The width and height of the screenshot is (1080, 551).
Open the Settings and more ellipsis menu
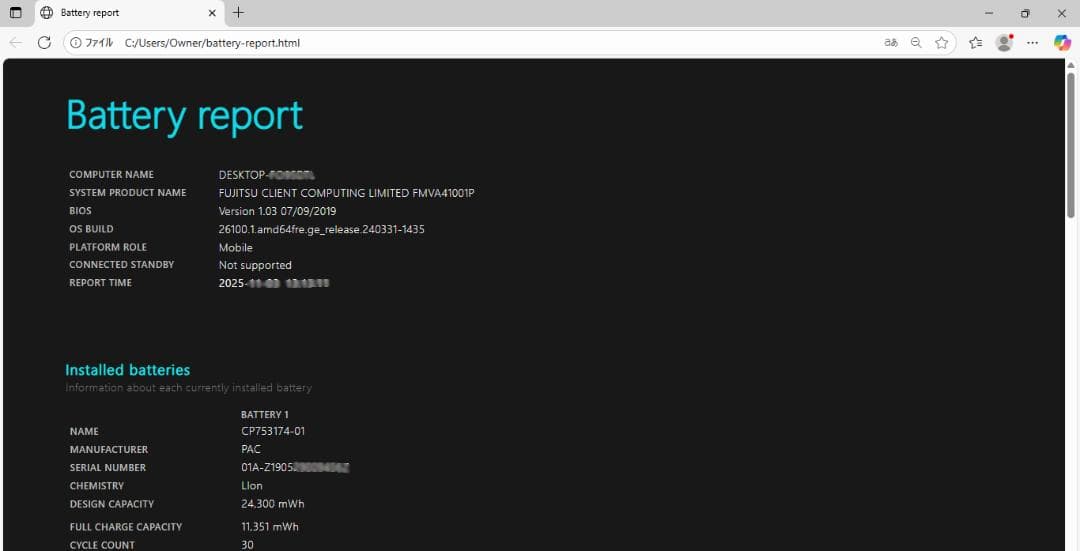1033,43
